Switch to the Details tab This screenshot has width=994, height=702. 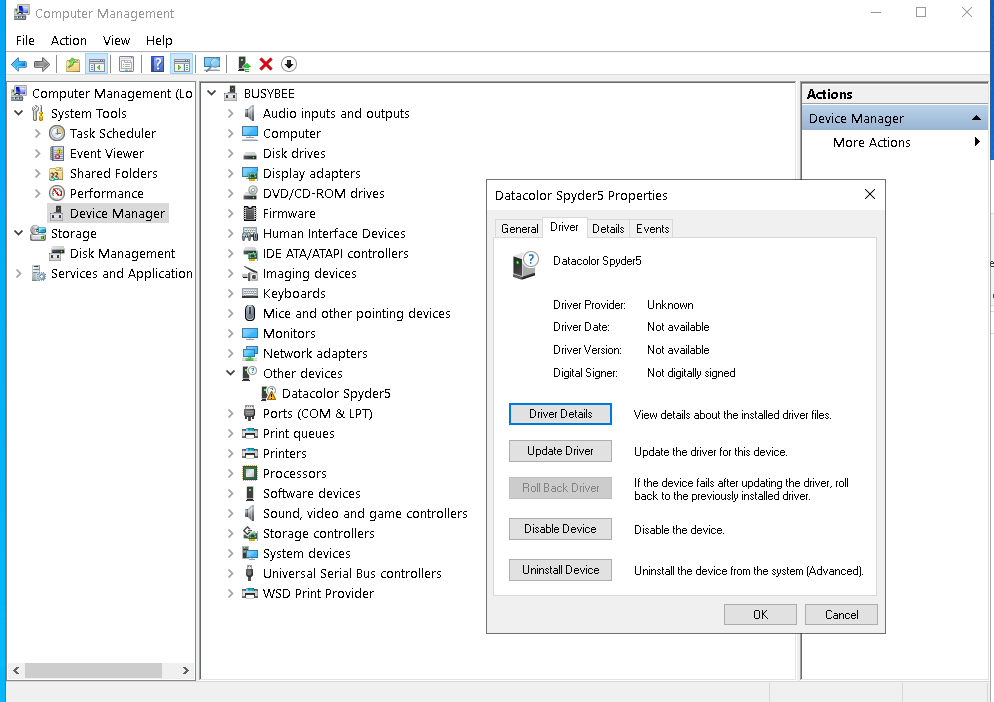608,229
